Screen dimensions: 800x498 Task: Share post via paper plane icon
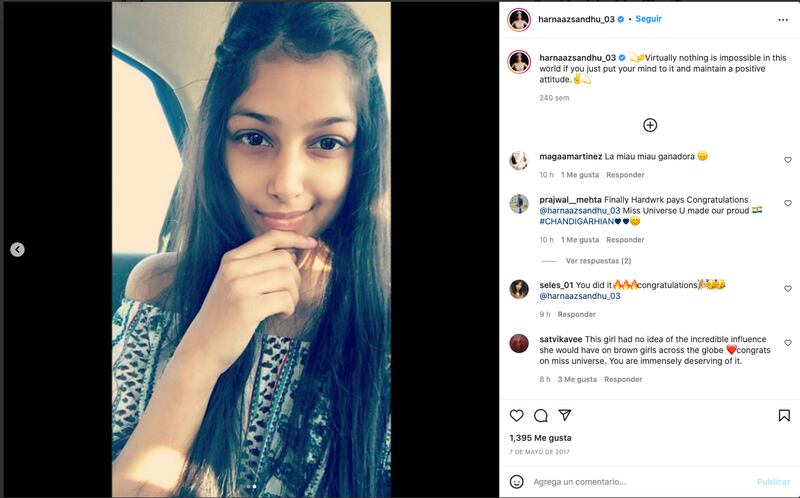coord(565,415)
